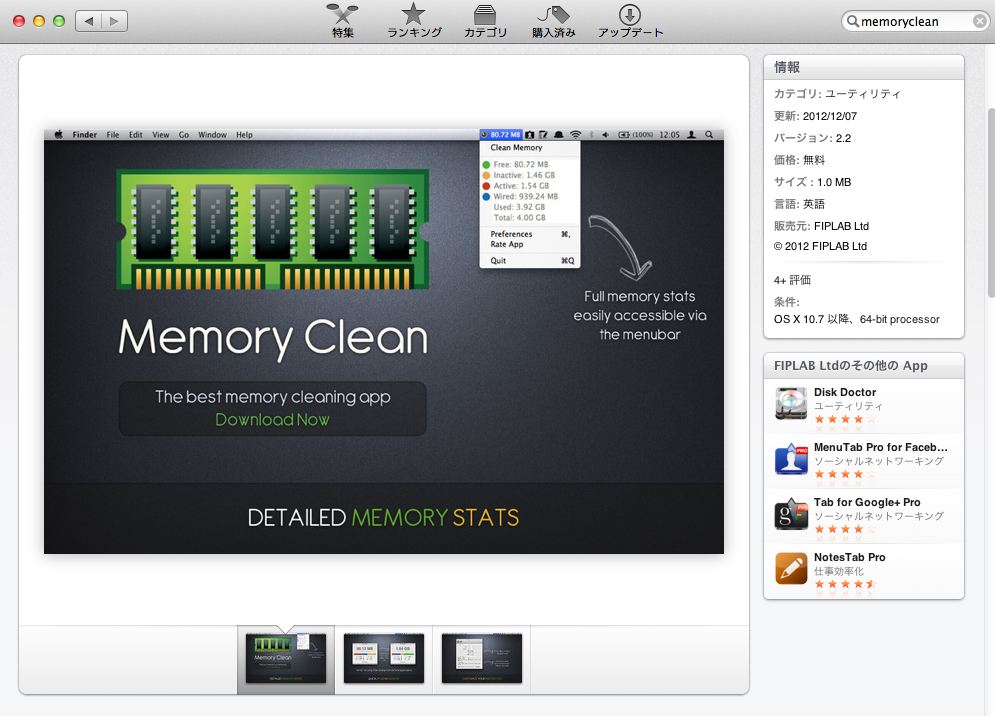Click the 更新: 2012/12/07 info line
995x716 pixels.
tap(815, 116)
